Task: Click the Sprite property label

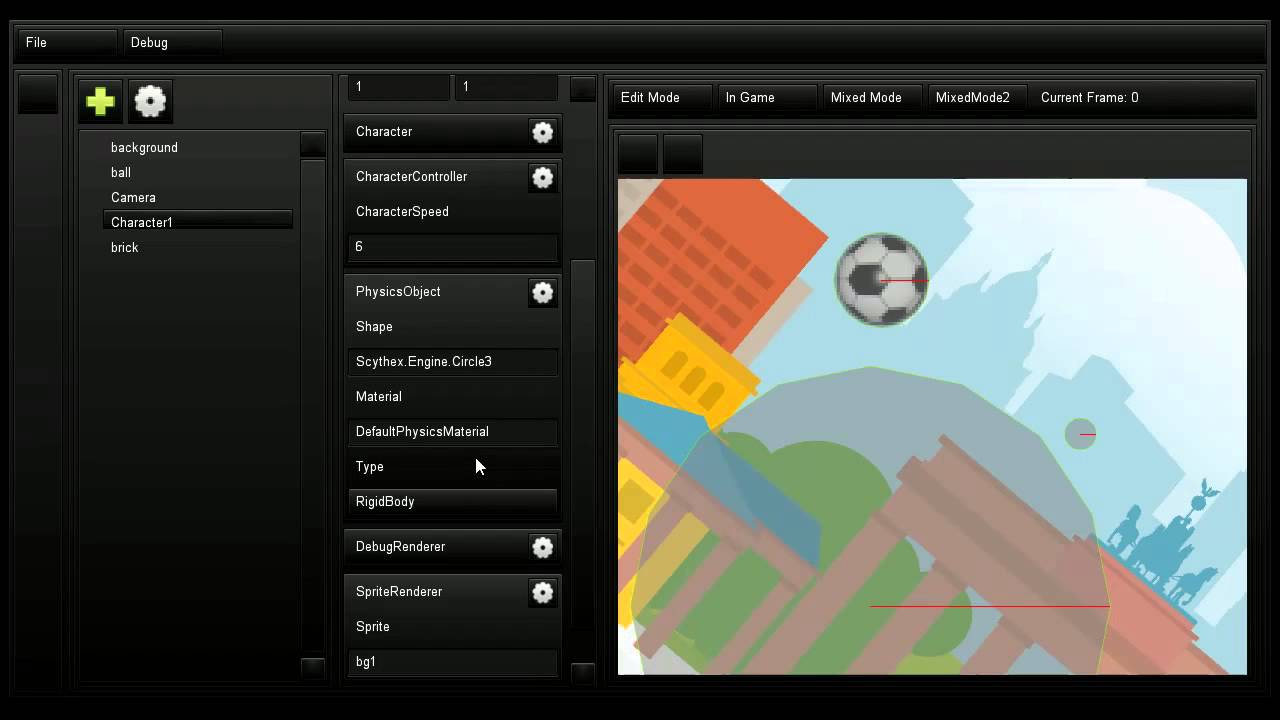Action: (373, 627)
